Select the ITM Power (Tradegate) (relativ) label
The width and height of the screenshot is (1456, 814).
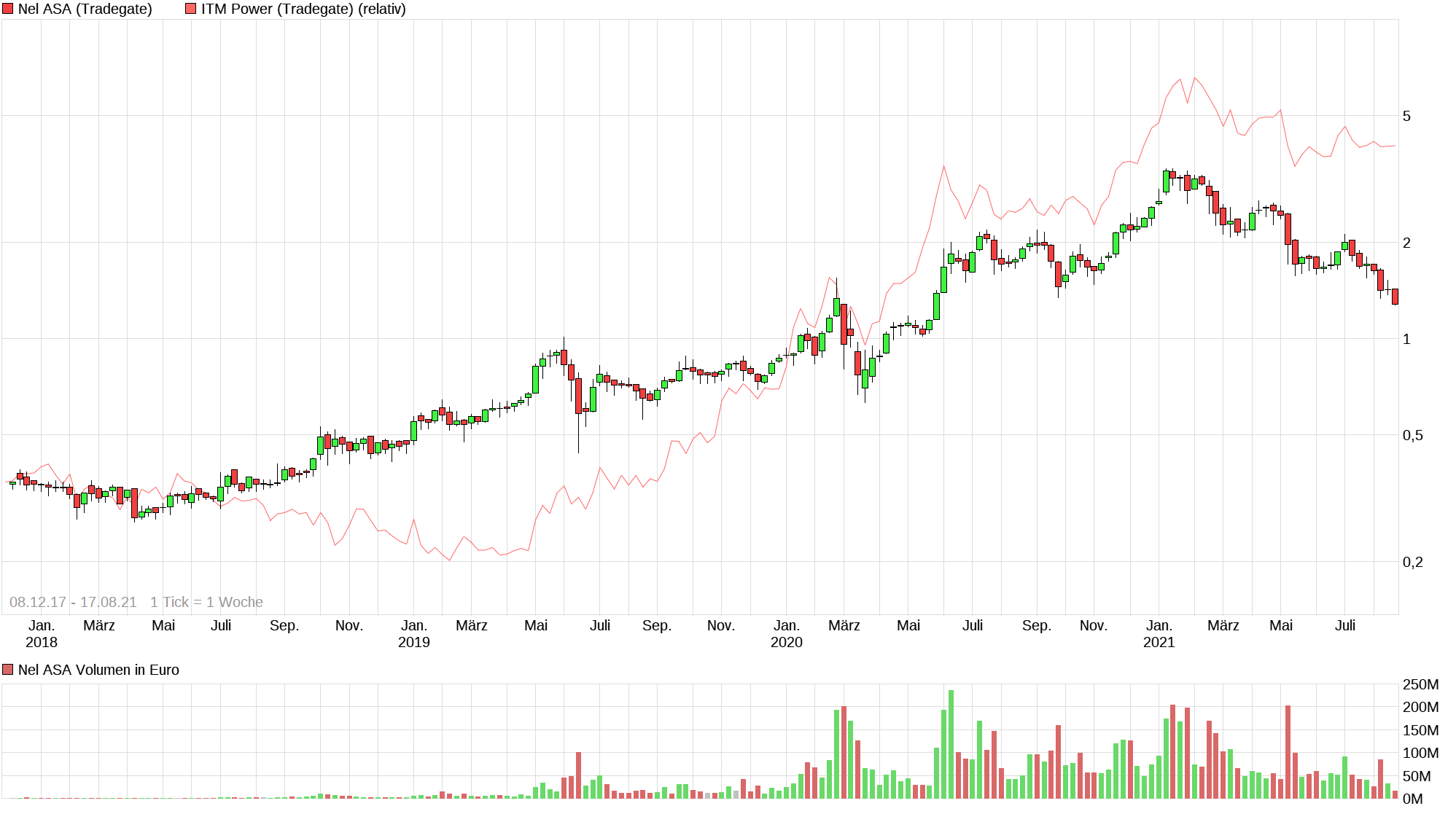(303, 9)
